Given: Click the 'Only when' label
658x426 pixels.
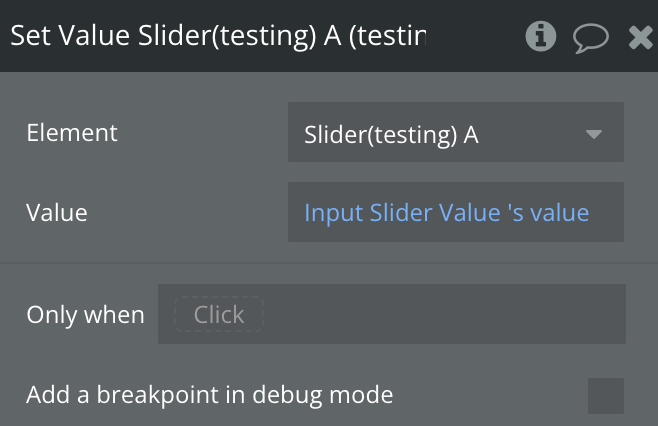Looking at the screenshot, I should [85, 315].
